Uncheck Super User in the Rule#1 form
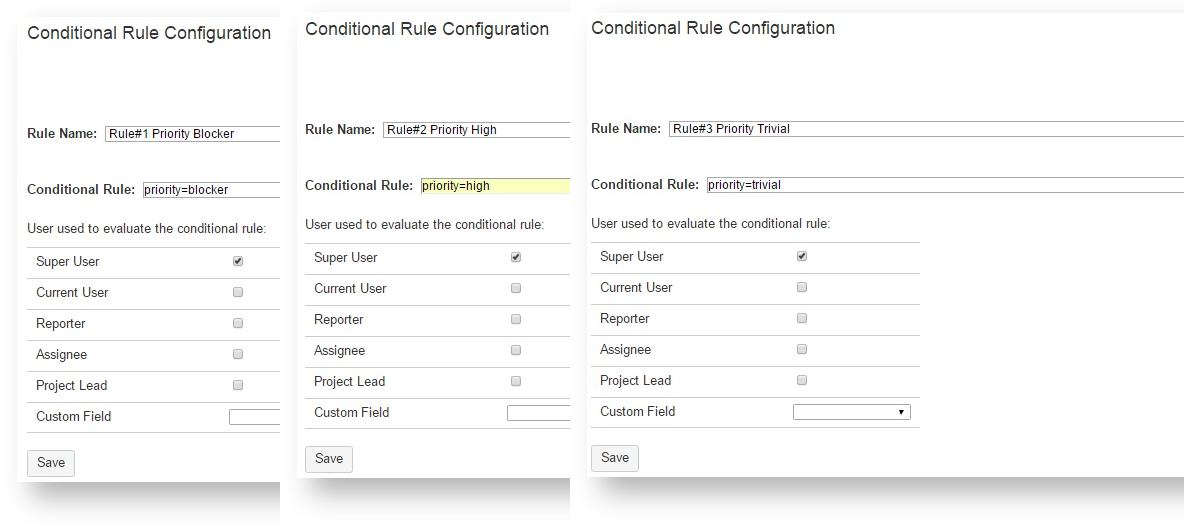This screenshot has height=531, width=1184. pyautogui.click(x=238, y=261)
